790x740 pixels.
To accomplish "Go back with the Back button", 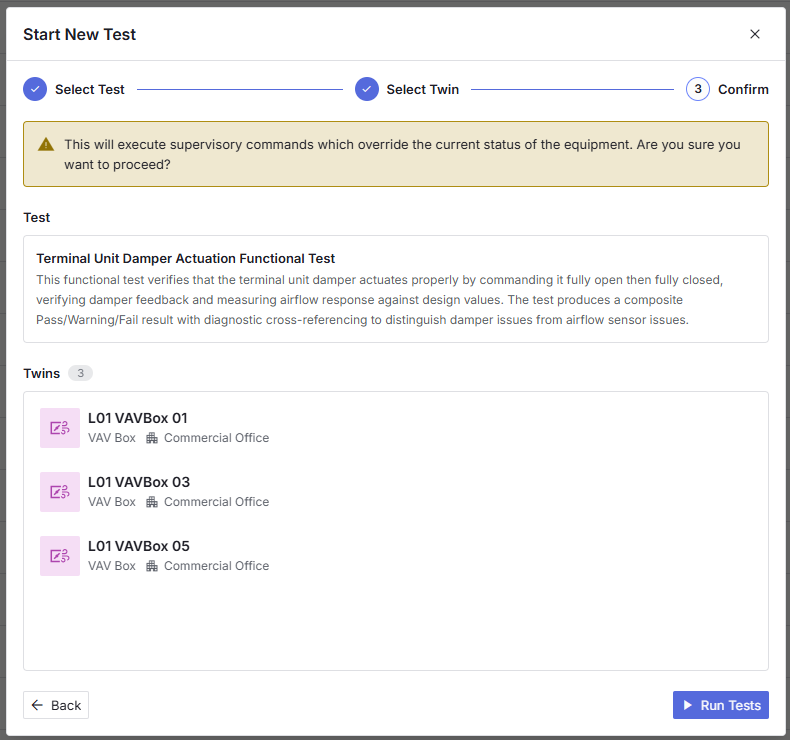I will coord(56,705).
